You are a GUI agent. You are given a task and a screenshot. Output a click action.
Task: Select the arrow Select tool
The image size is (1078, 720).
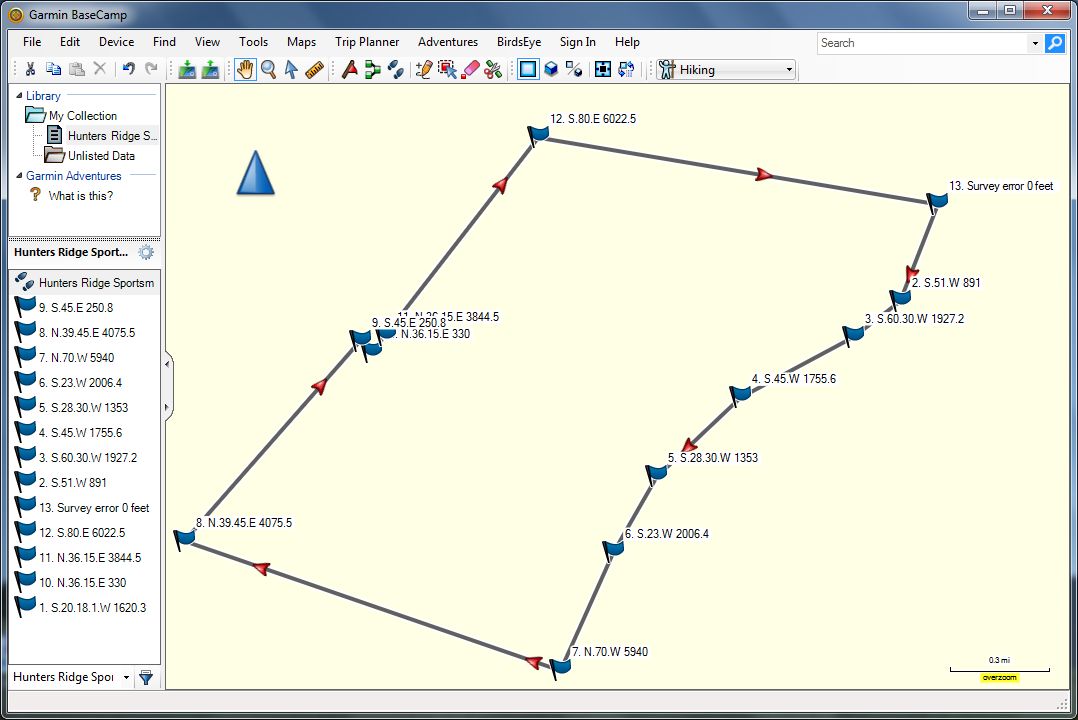pos(292,69)
